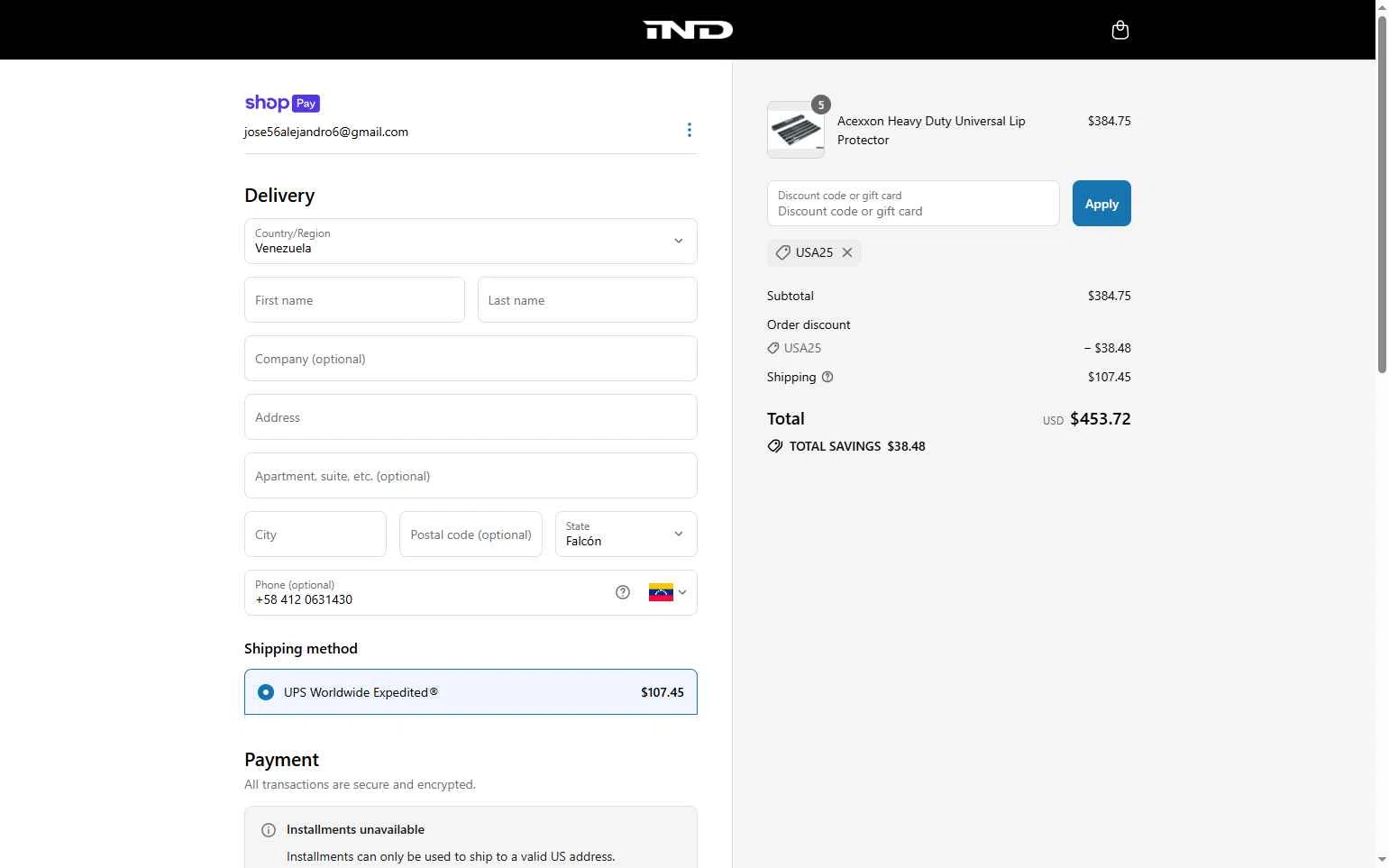
Task: Remove the USA25 discount code
Action: [x=847, y=252]
